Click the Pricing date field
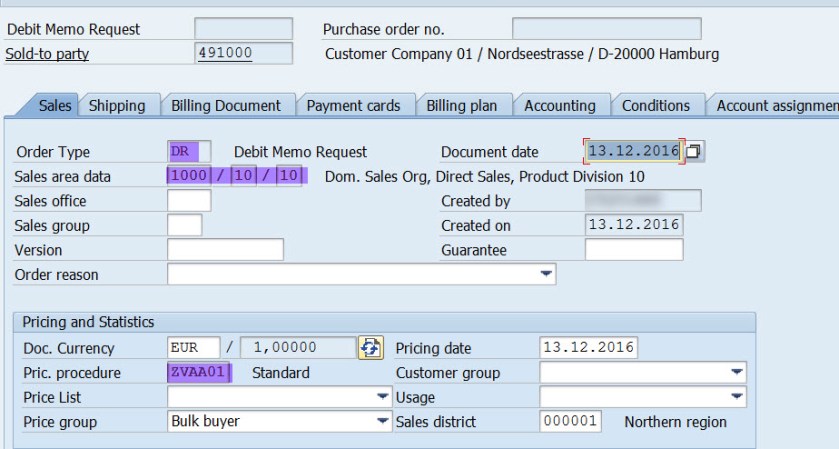 coord(588,348)
